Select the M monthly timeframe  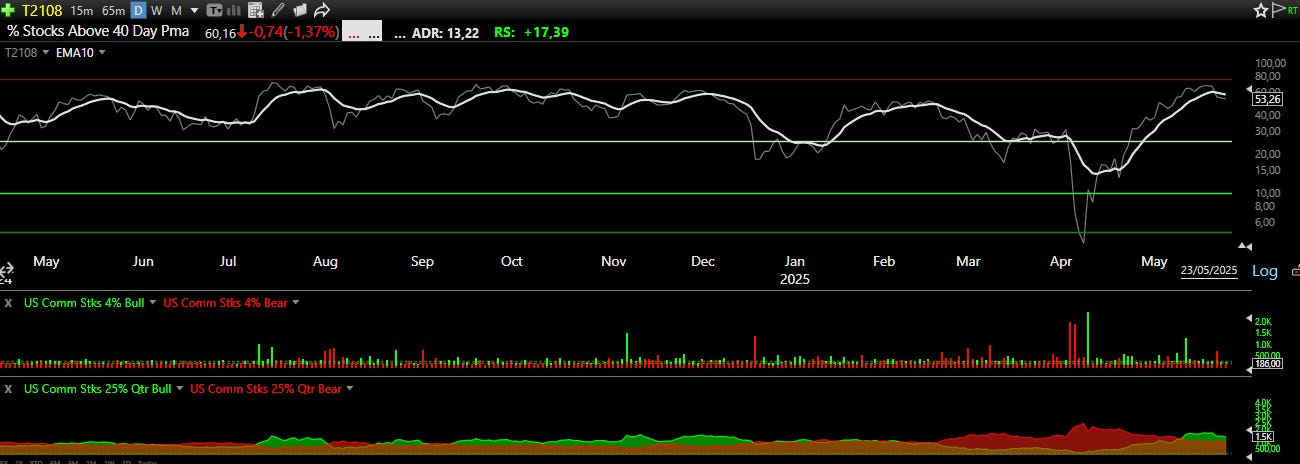(176, 11)
